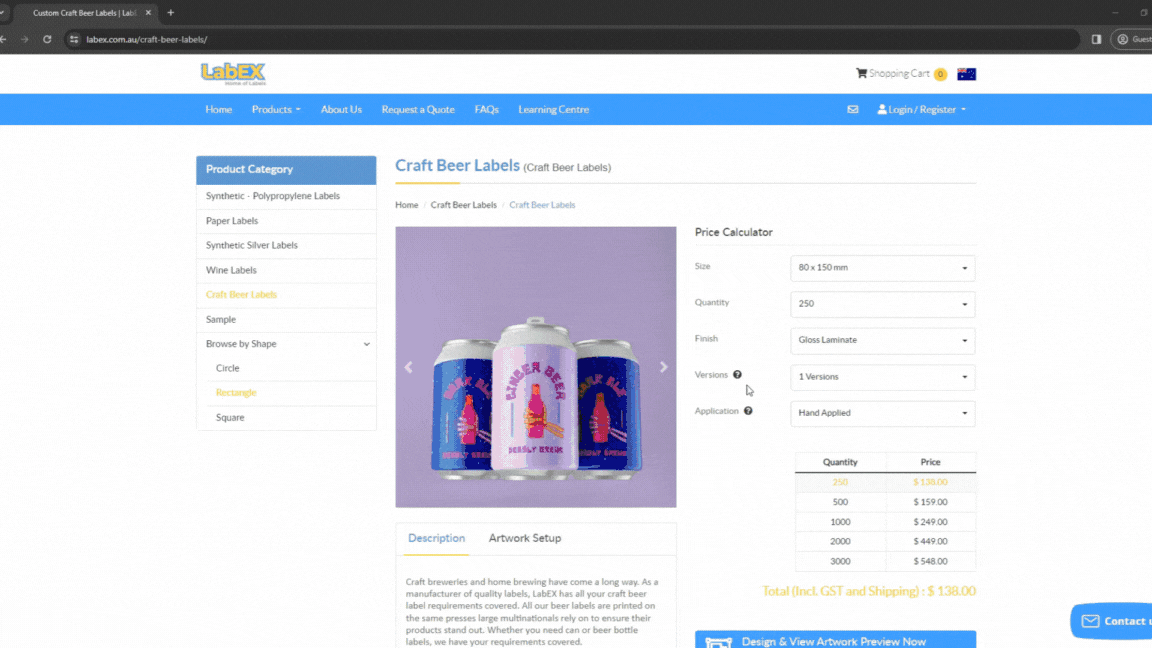
Task: Click the next arrow on the product image carousel
Action: [663, 367]
